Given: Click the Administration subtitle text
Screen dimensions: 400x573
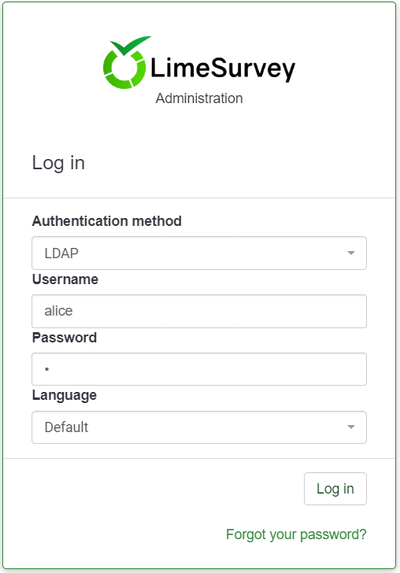Looking at the screenshot, I should coord(199,98).
